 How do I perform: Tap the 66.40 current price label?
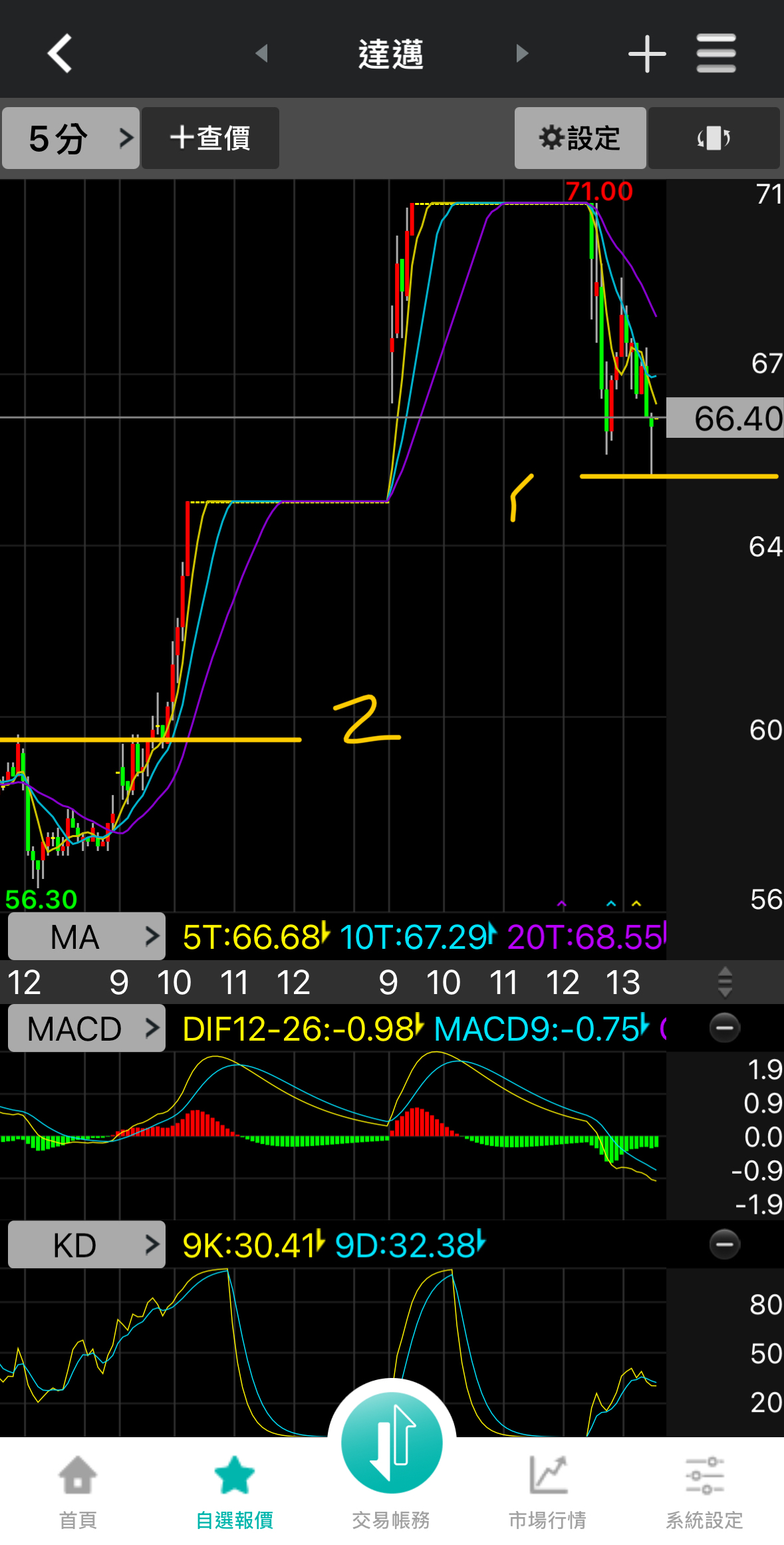[x=725, y=418]
